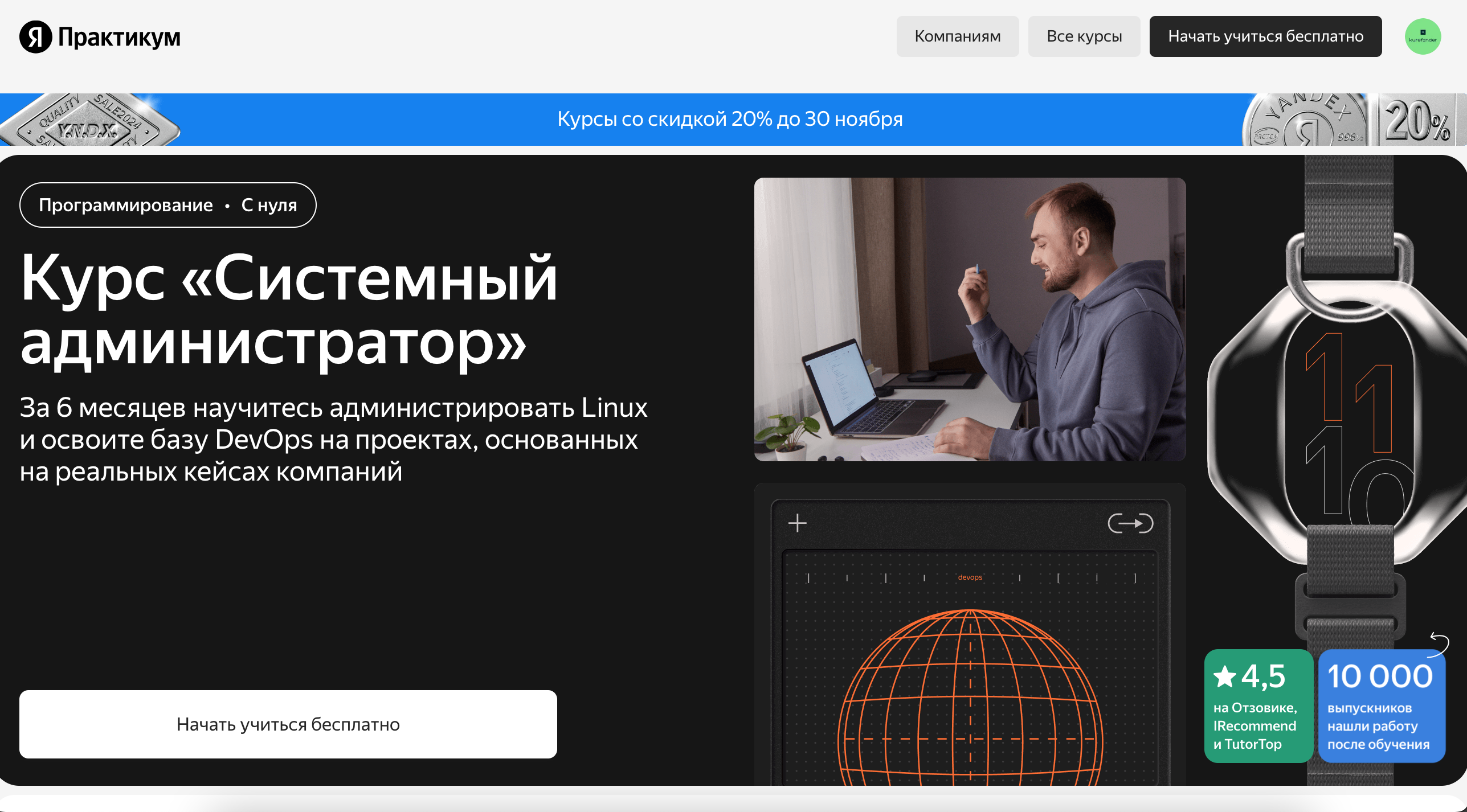
Task: Click the orange wireframe globe graphic
Action: tap(970, 698)
